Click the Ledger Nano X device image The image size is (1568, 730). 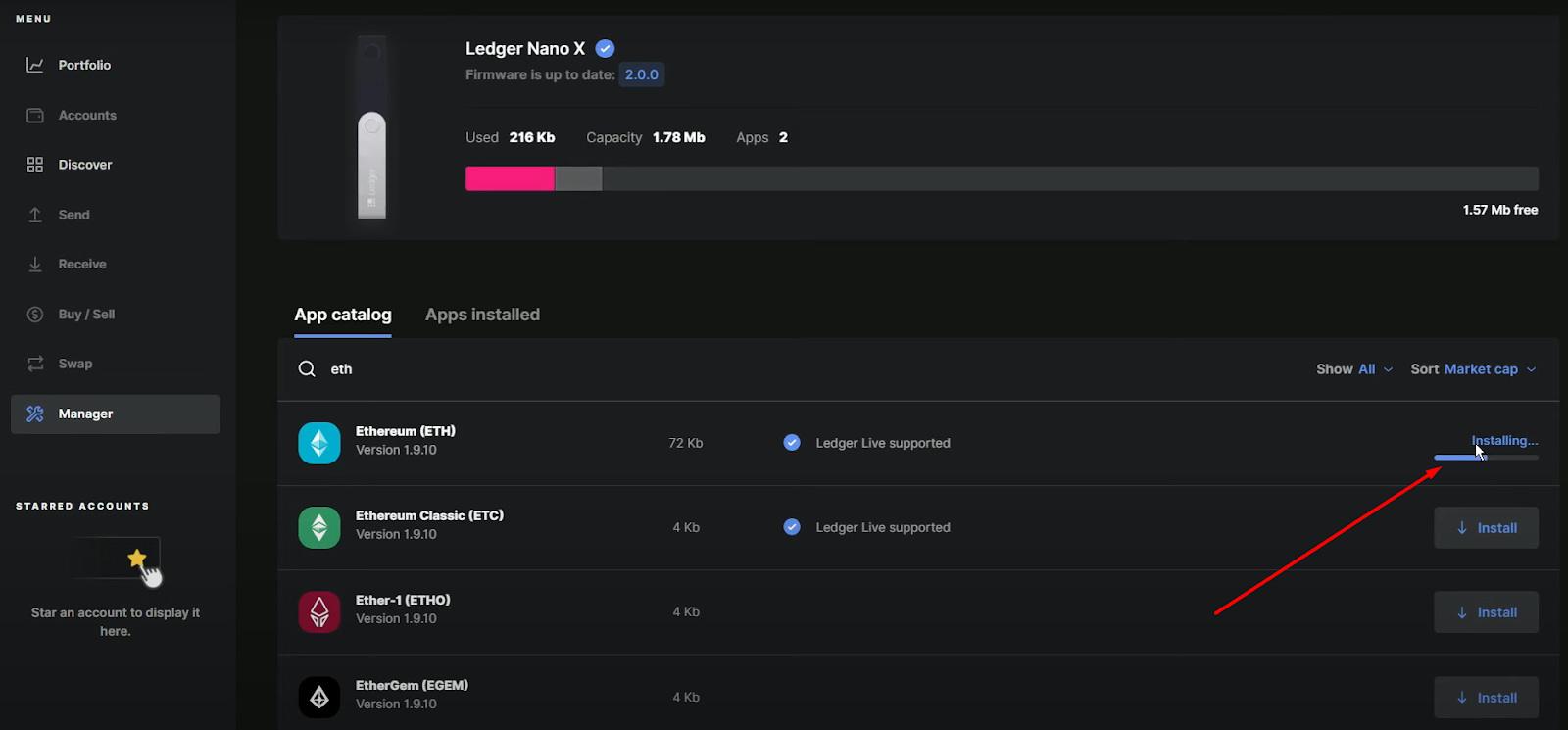[371, 127]
